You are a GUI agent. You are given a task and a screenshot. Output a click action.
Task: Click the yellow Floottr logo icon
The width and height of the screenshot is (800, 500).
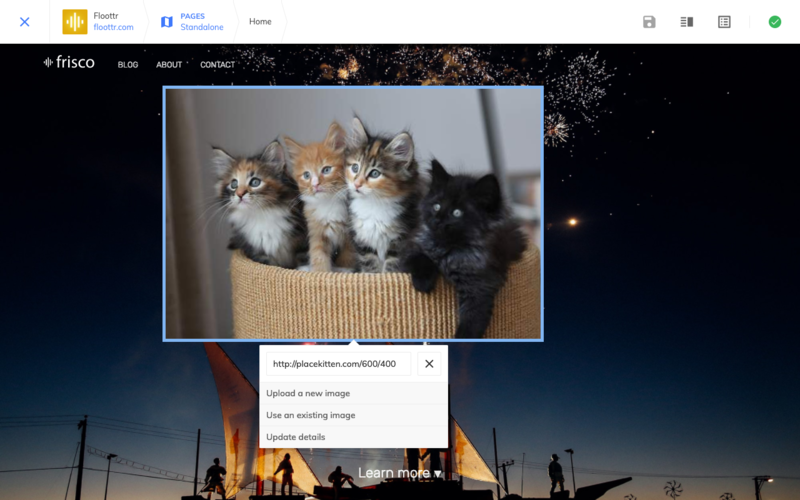click(x=75, y=22)
